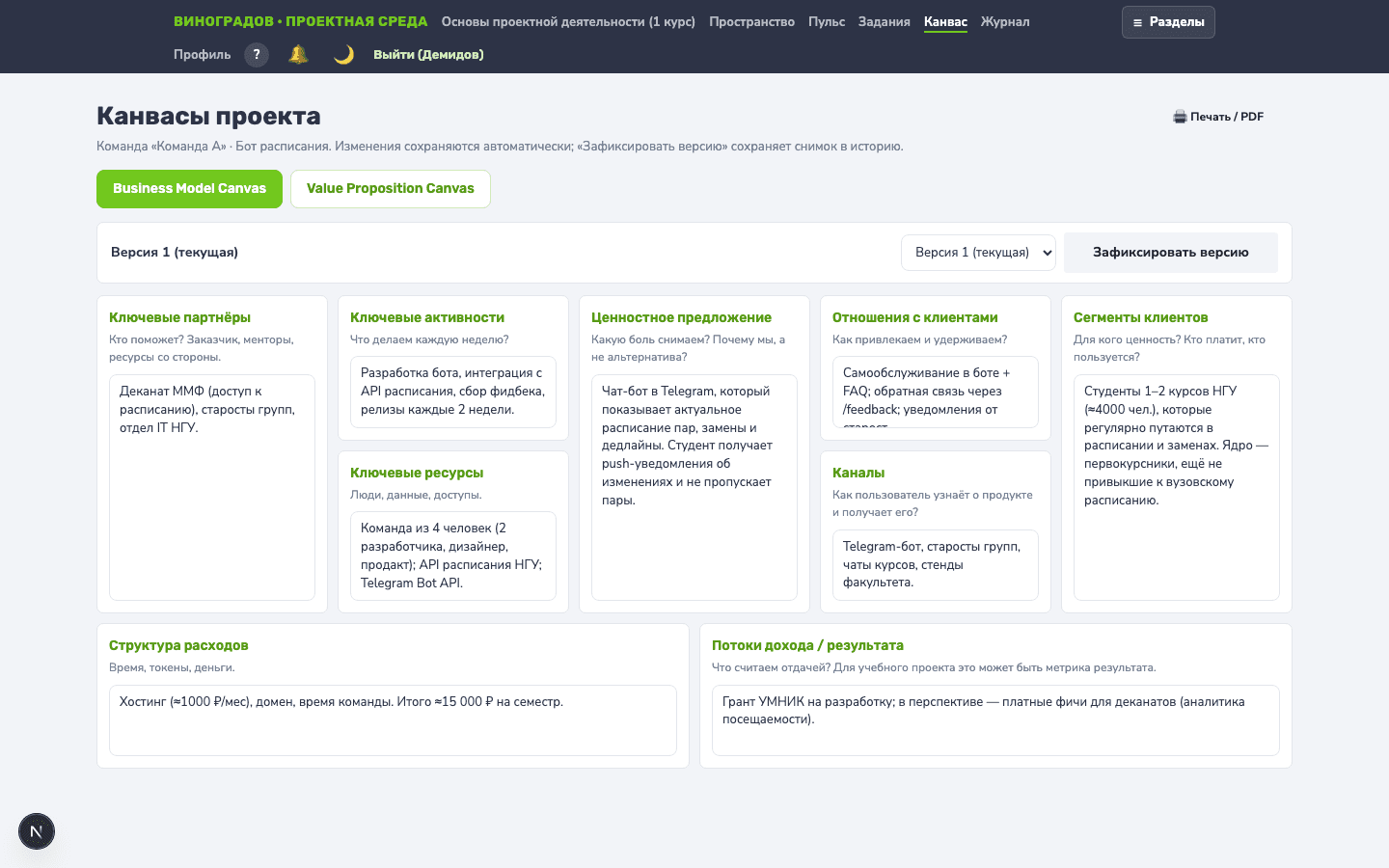Go to Пространство section
This screenshot has width=1389, height=868.
pos(751,21)
